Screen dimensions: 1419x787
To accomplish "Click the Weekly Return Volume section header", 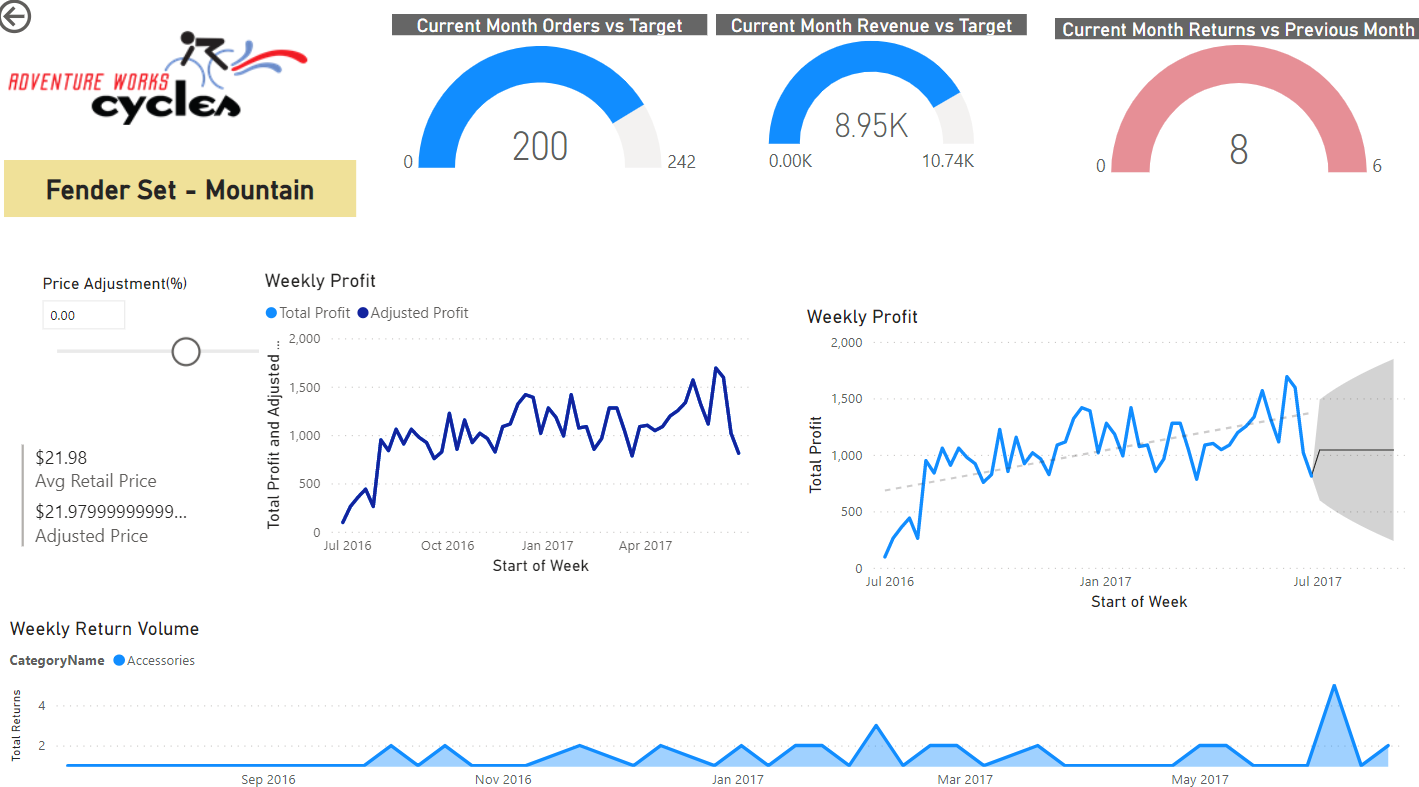I will point(103,629).
